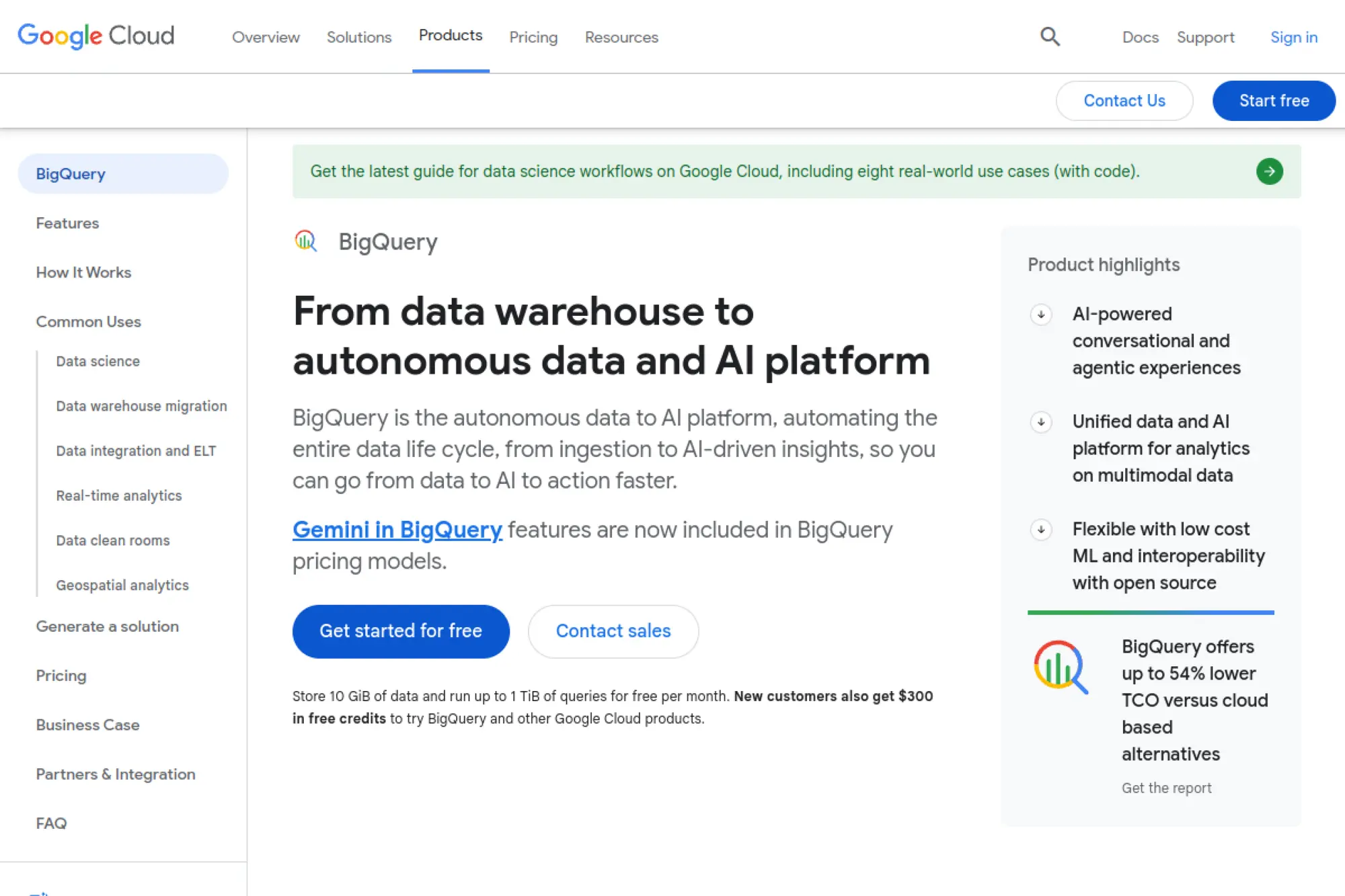Open the Gemini in BigQuery link
This screenshot has height=896, width=1345.
tap(397, 530)
